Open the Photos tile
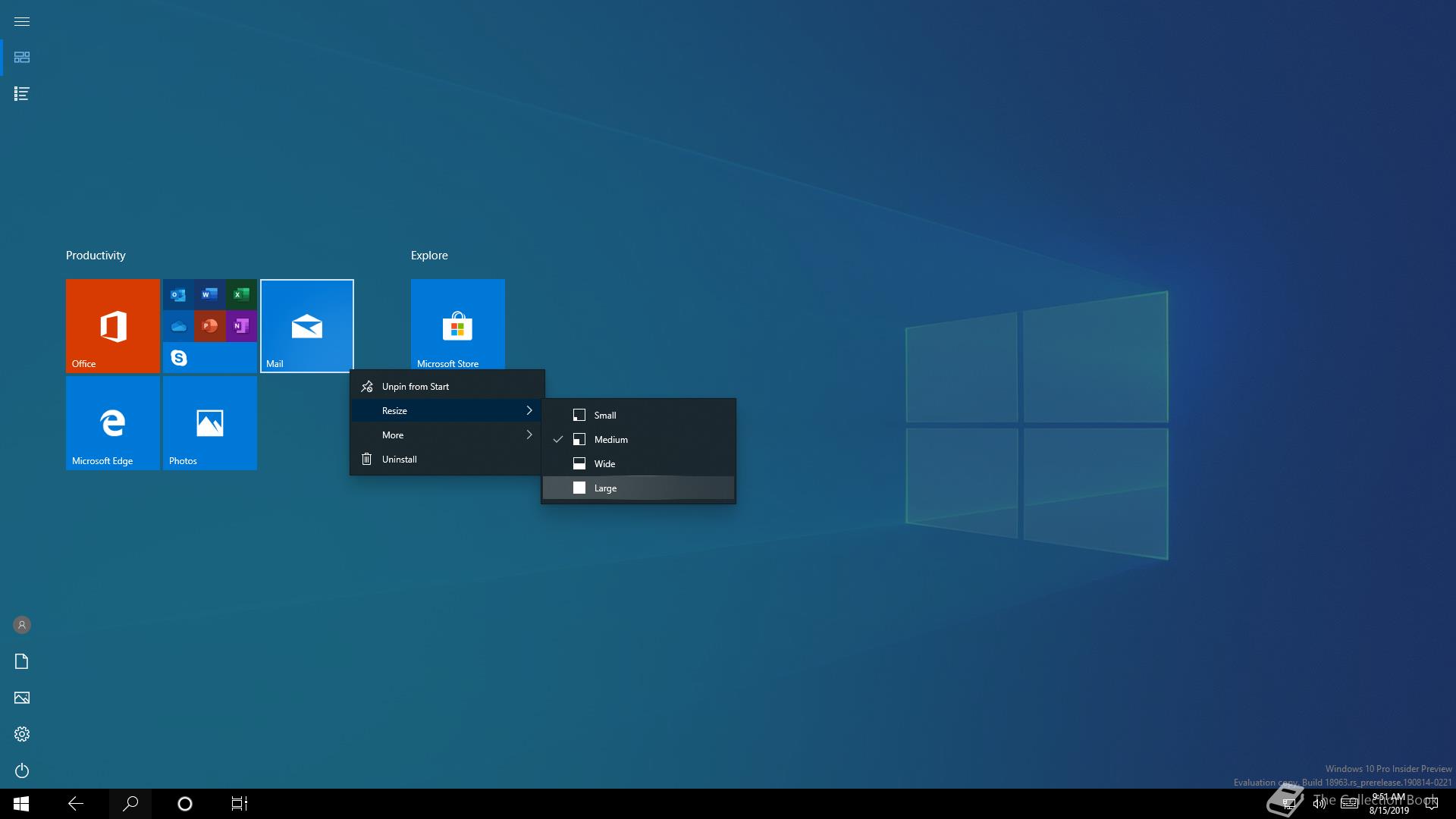 (x=210, y=423)
